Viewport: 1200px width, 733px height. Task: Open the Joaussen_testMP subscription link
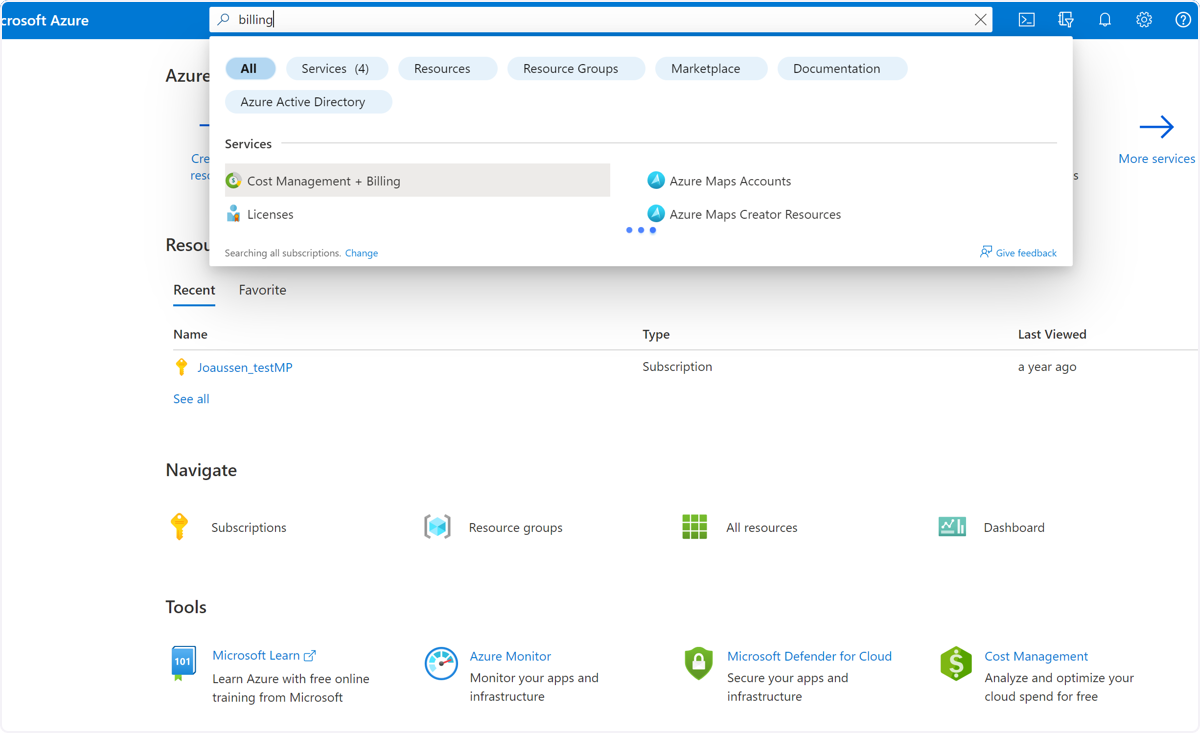pos(245,367)
